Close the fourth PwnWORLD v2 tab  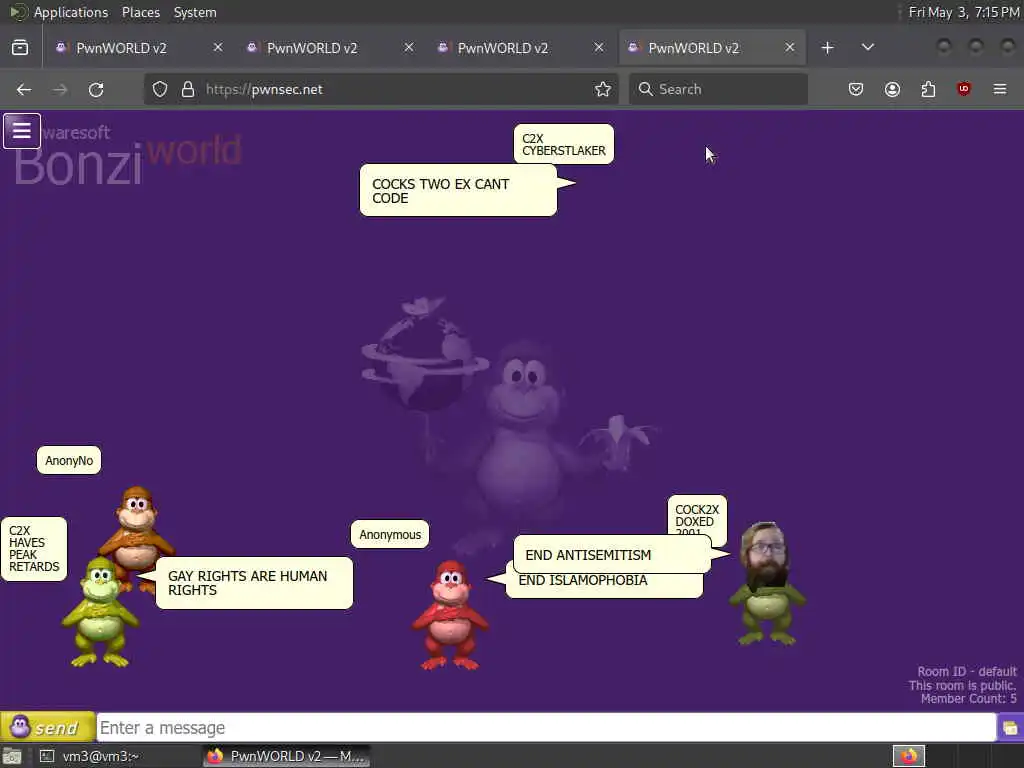tap(790, 48)
